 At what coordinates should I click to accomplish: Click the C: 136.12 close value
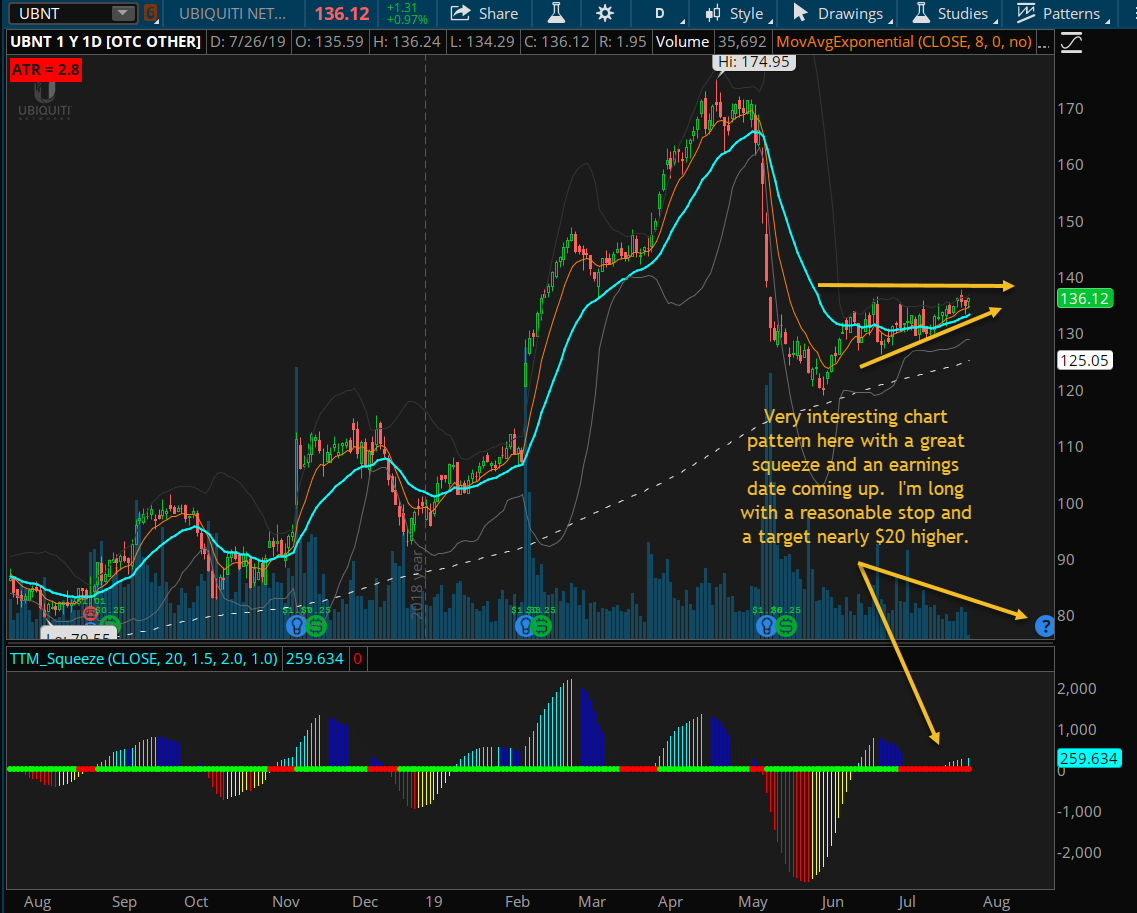[x=557, y=41]
